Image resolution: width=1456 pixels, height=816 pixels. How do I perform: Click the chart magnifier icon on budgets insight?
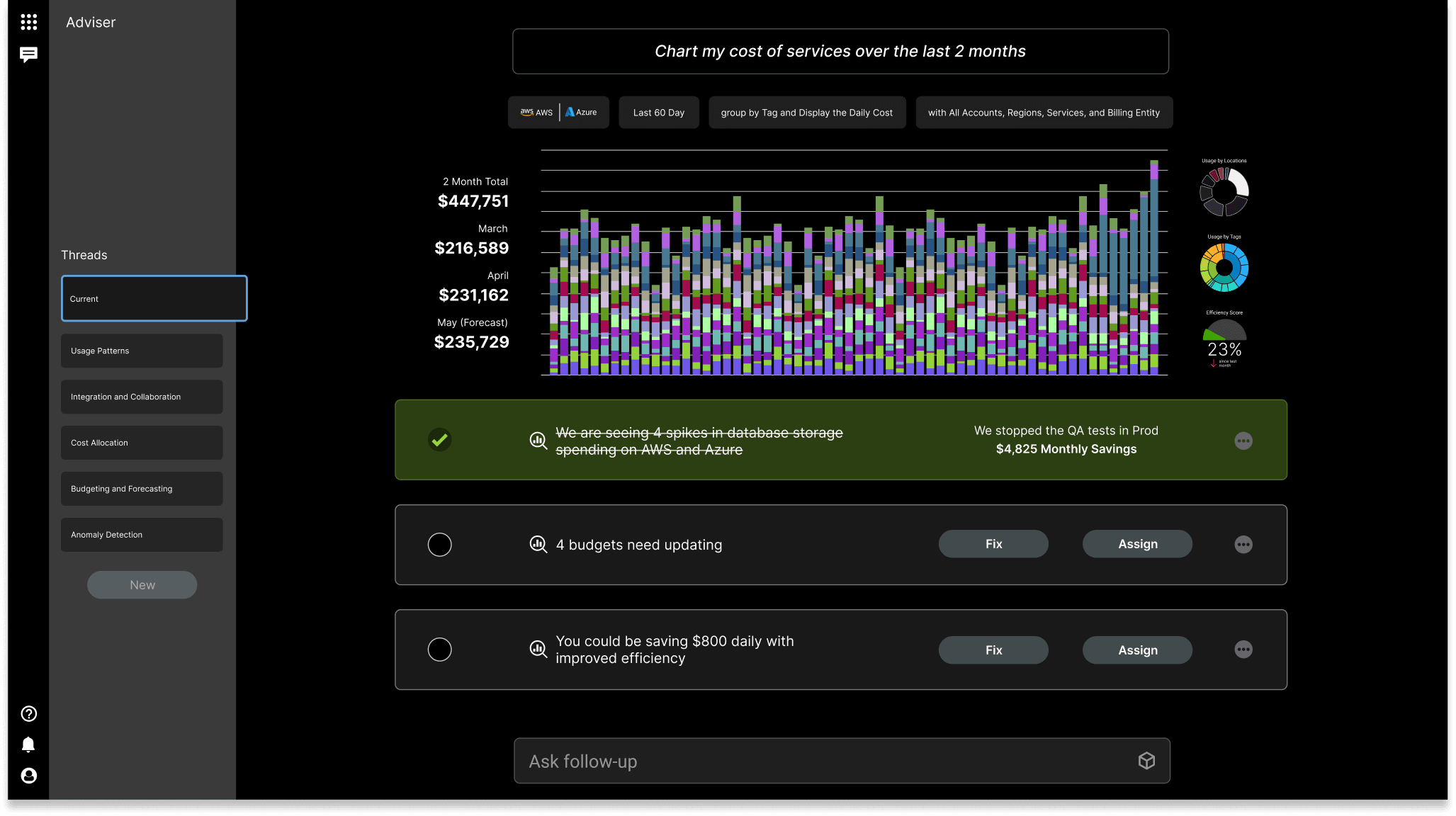click(x=538, y=545)
